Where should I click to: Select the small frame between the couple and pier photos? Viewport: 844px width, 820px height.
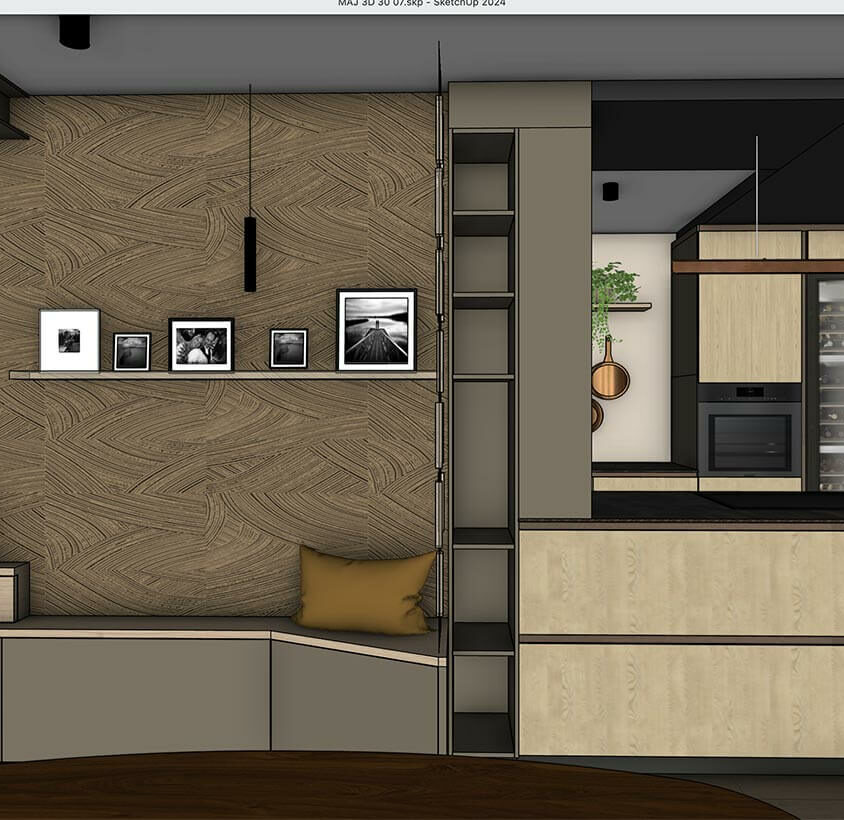(289, 349)
